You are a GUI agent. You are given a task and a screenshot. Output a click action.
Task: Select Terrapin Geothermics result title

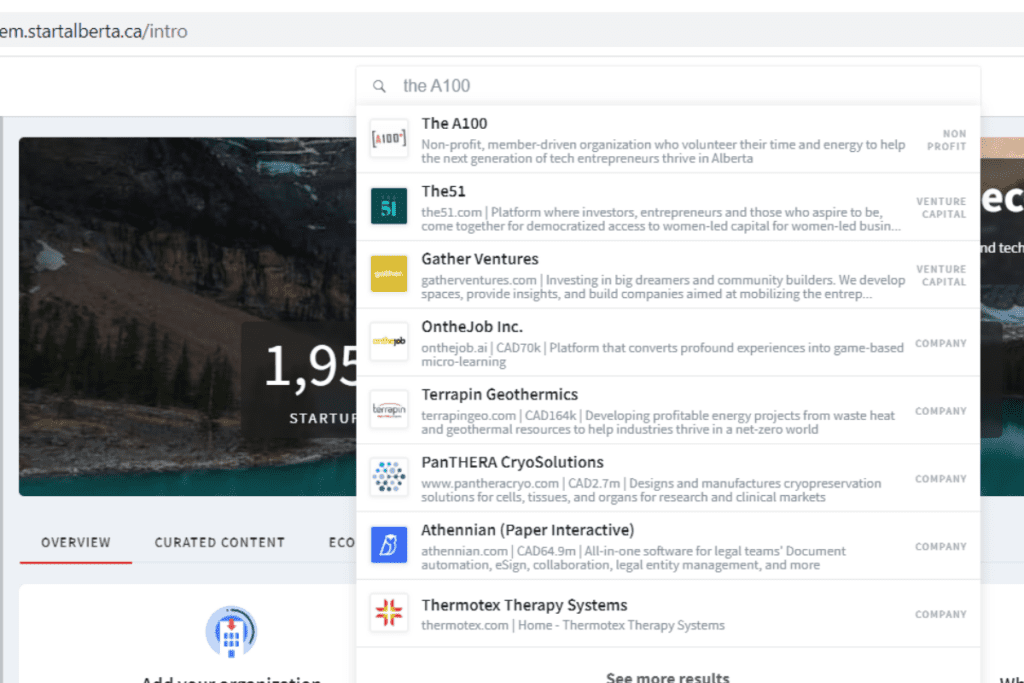tap(499, 395)
